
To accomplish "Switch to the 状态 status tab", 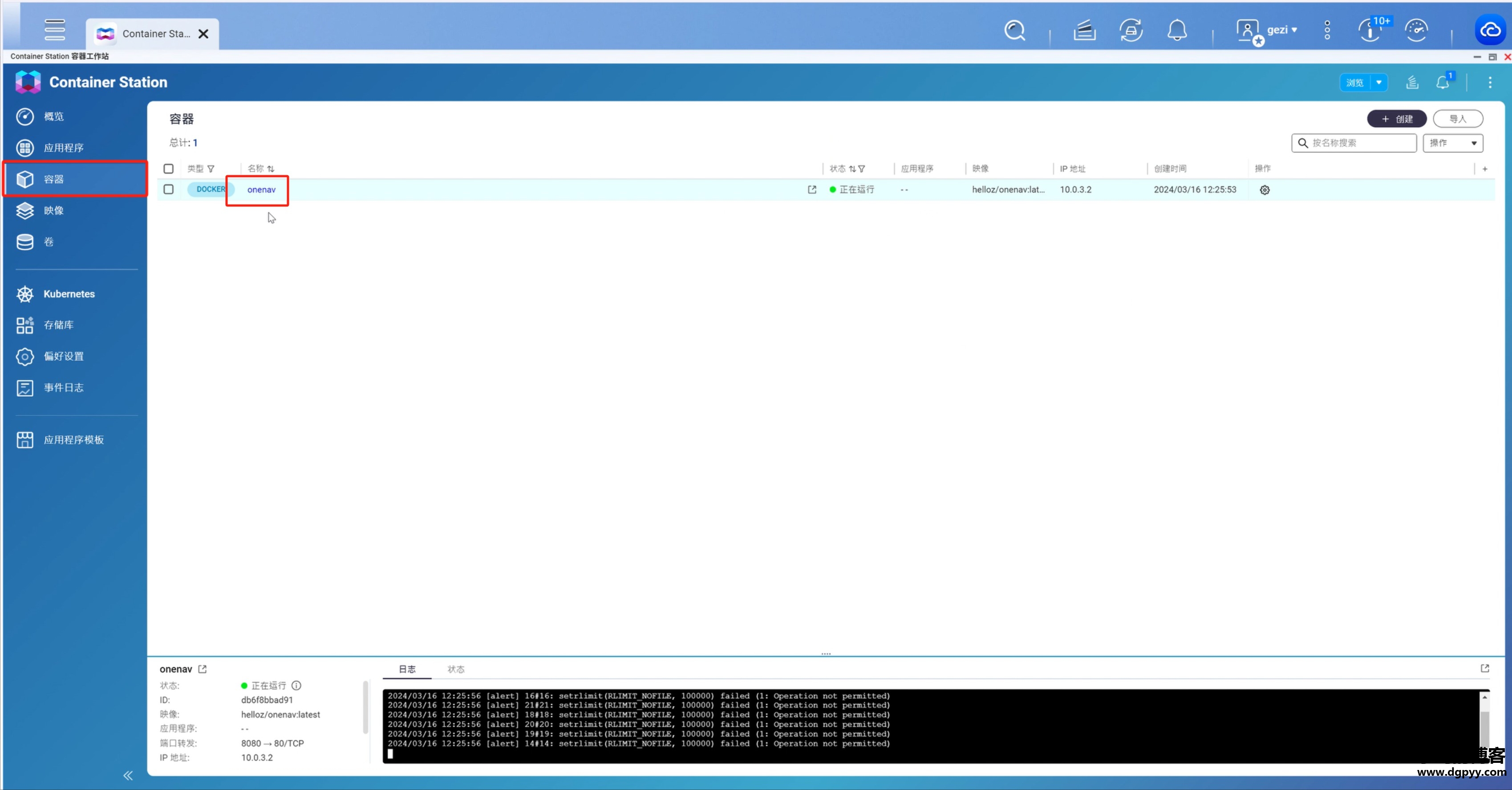I will [455, 669].
